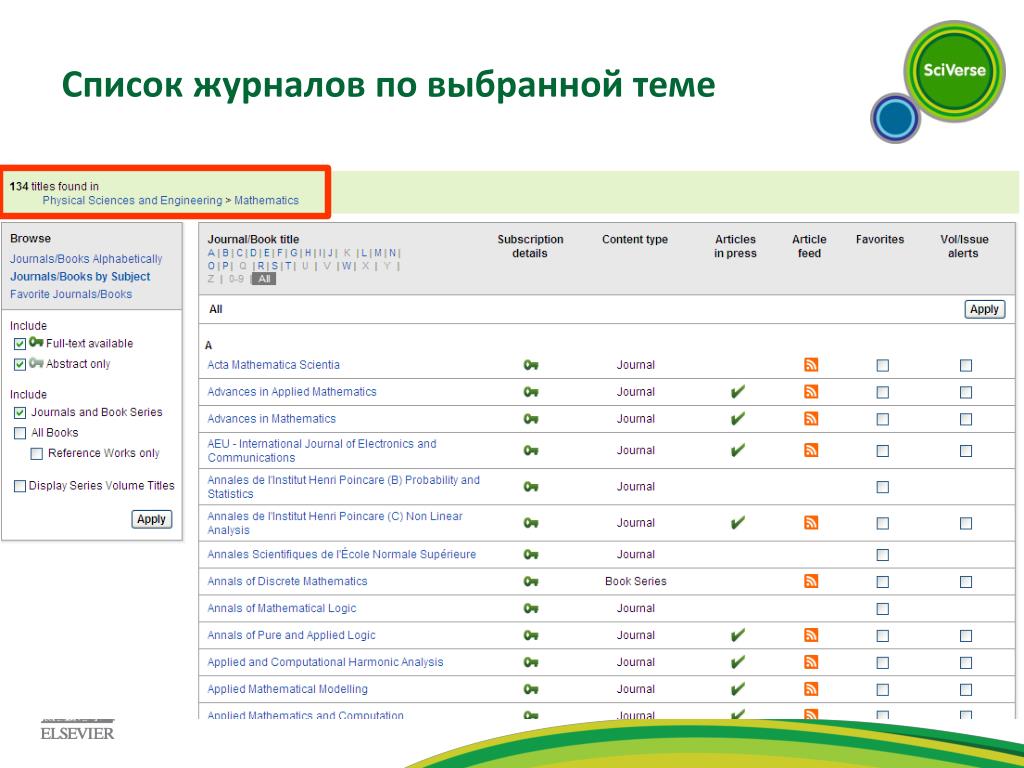The width and height of the screenshot is (1024, 768).
Task: Click Apply button in Browse sidebar
Action: pyautogui.click(x=152, y=519)
